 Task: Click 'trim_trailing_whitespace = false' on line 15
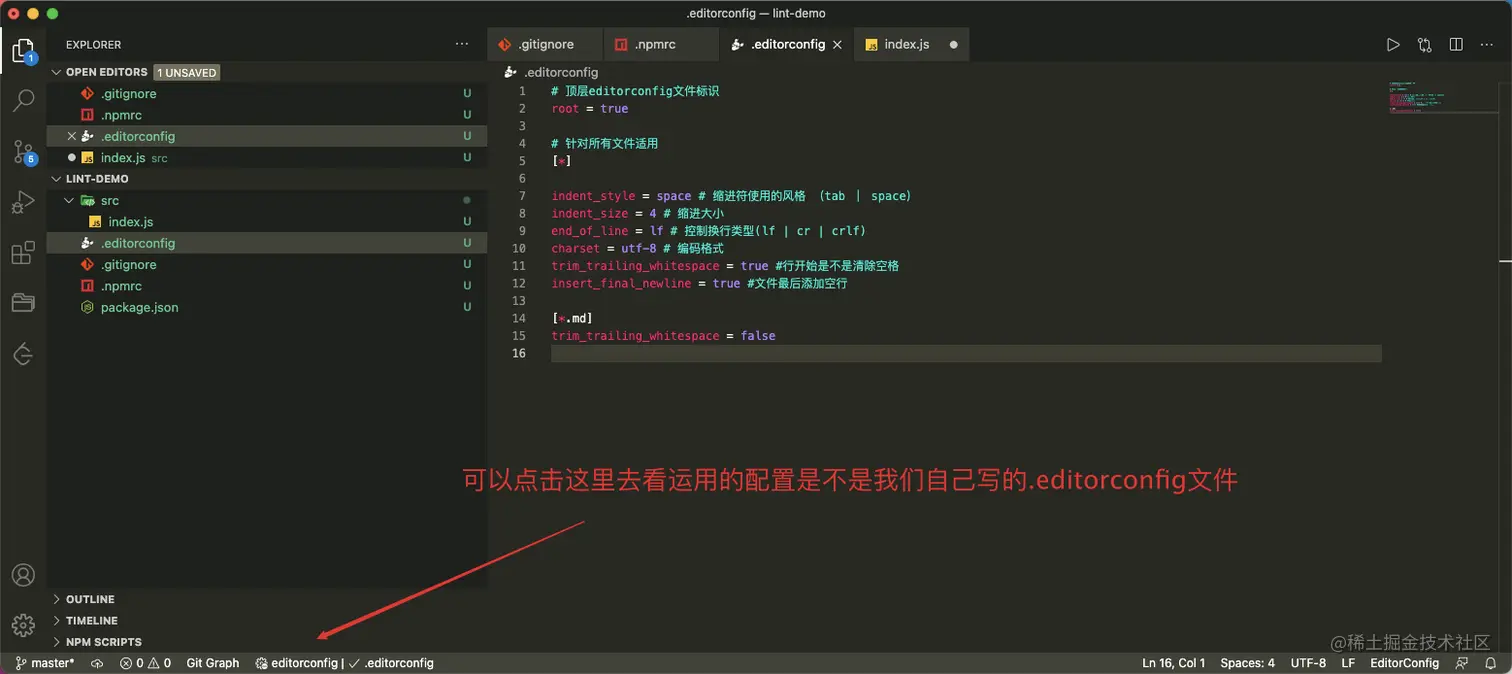click(663, 336)
